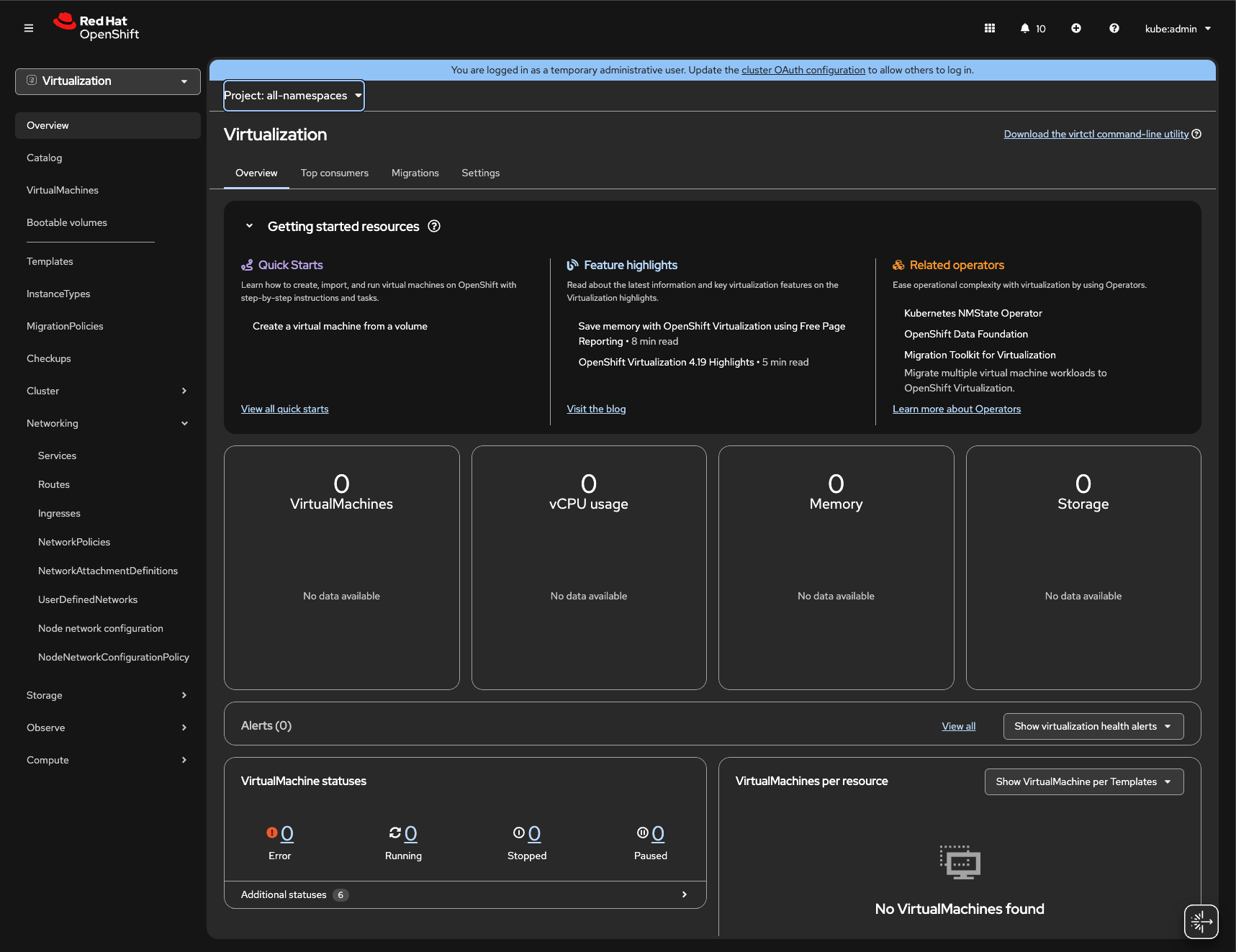1236x952 pixels.
Task: Open the Virtualization perspective switcher
Action: [x=107, y=81]
